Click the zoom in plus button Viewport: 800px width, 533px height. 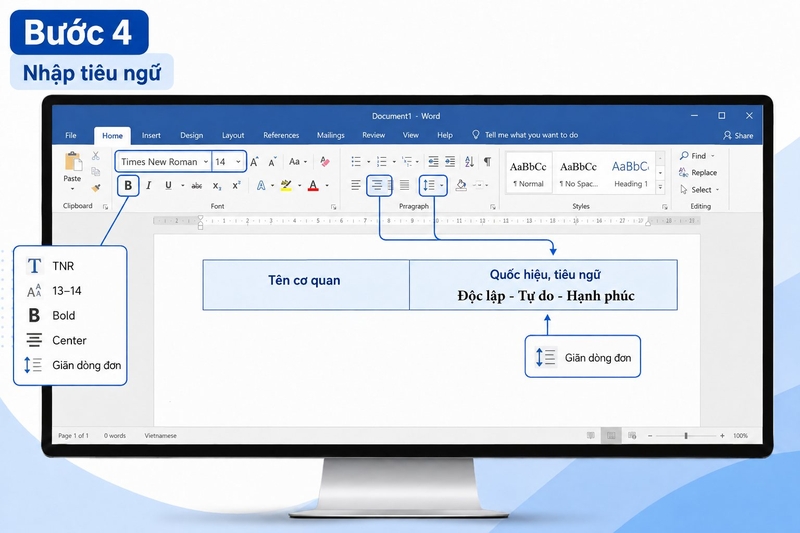point(722,436)
